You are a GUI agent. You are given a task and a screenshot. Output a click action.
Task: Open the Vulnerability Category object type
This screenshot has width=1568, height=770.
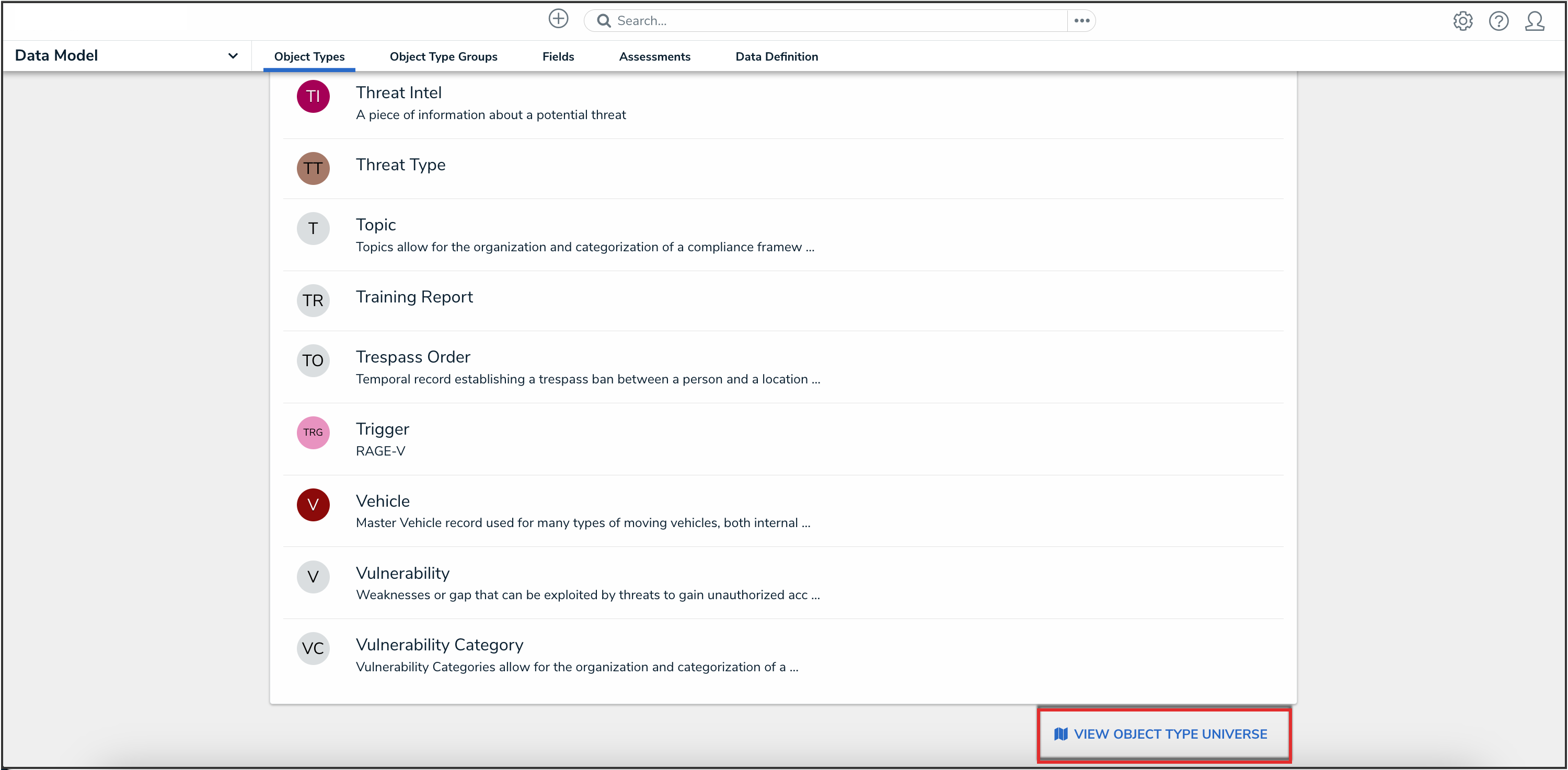click(439, 645)
